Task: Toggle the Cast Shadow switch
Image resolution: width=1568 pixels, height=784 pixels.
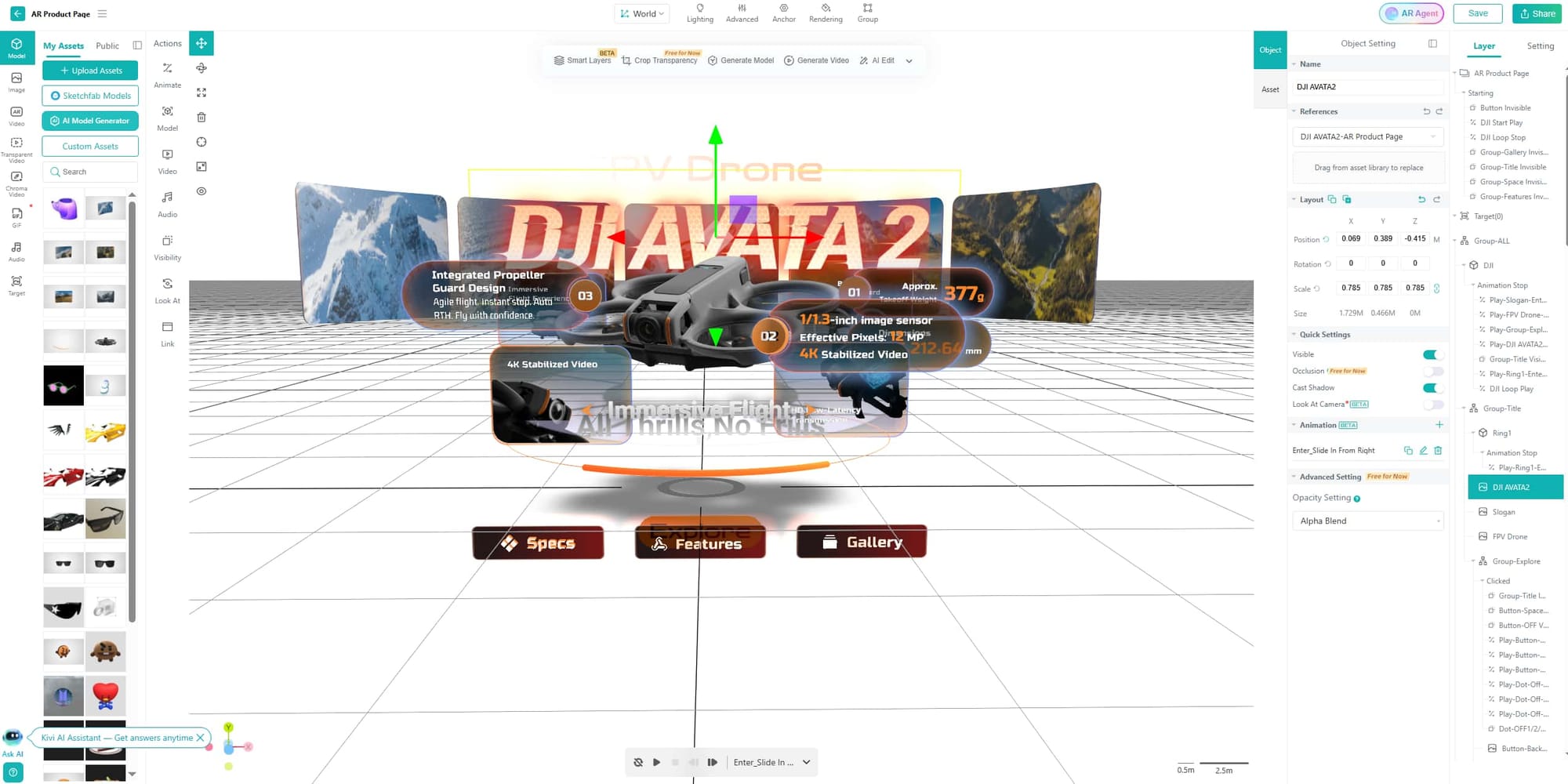Action: [1432, 388]
